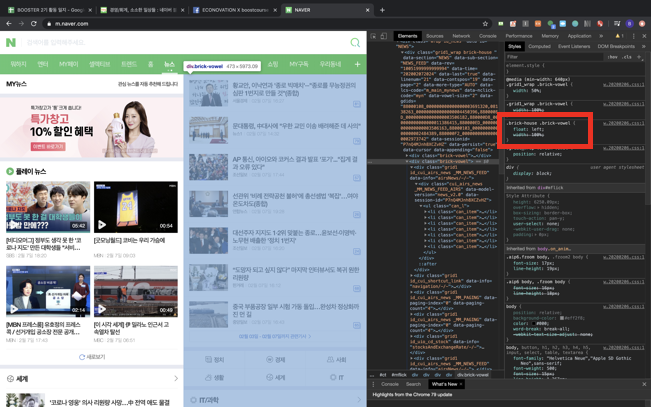
Task: Collapse the cui_airs_news _MM_NEWS_FEED_AIRS div
Action: click(x=416, y=184)
